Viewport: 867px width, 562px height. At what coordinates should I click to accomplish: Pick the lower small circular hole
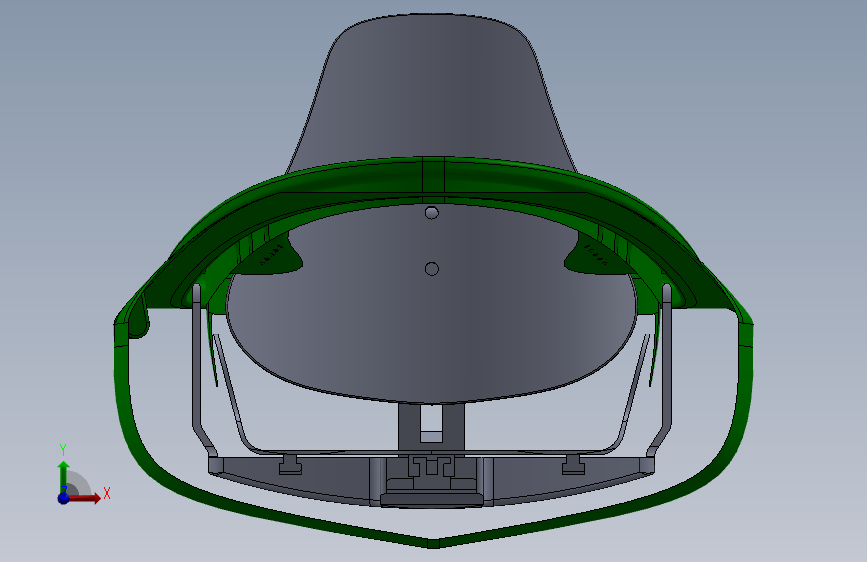coord(432,269)
